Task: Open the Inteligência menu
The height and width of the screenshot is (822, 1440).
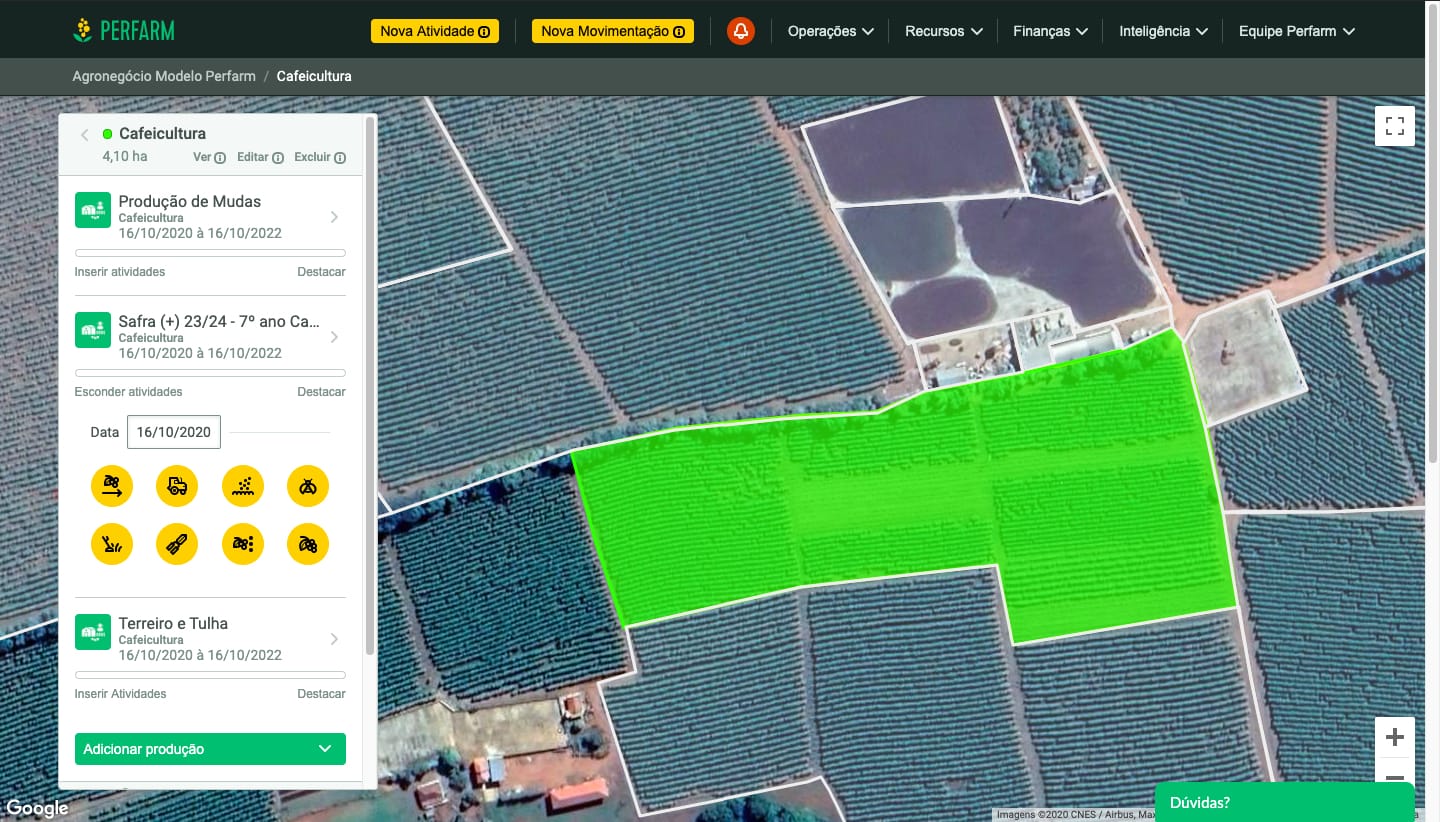Action: [x=1163, y=31]
